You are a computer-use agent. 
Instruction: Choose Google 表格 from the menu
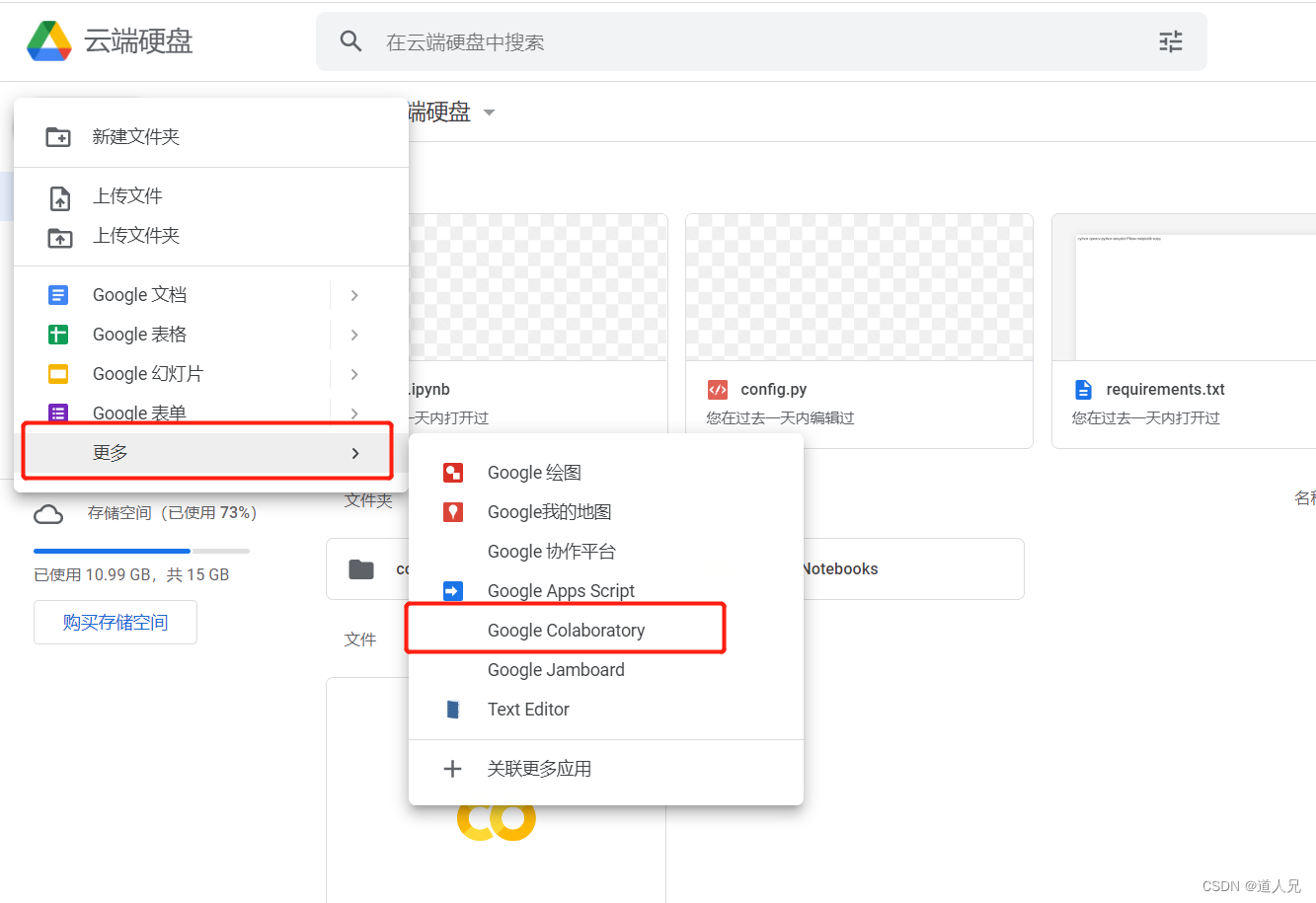(x=211, y=335)
